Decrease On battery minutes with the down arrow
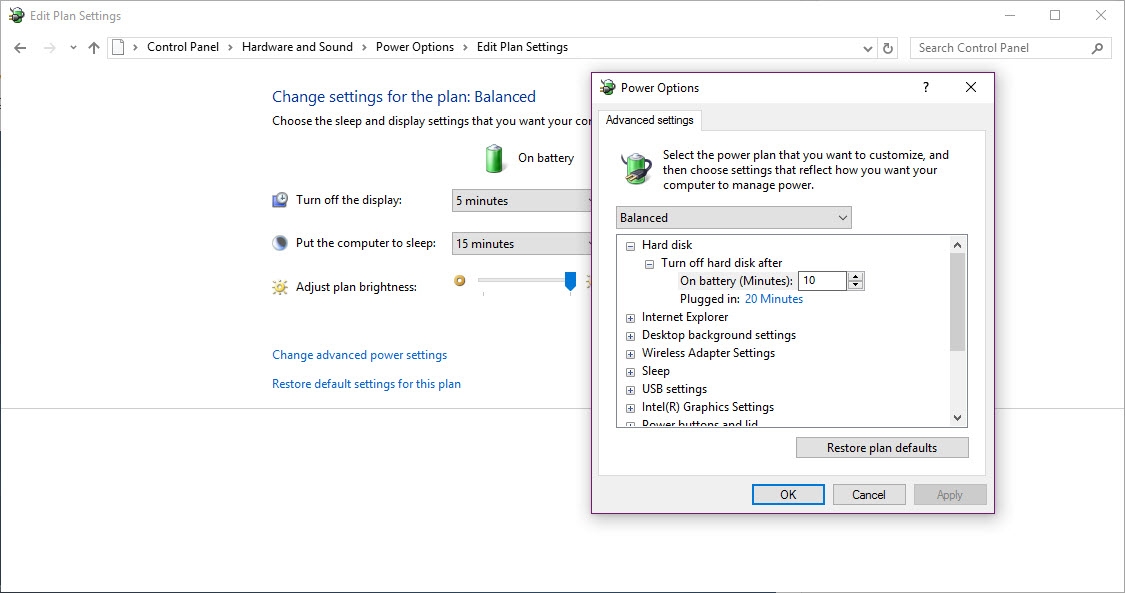 click(x=855, y=285)
